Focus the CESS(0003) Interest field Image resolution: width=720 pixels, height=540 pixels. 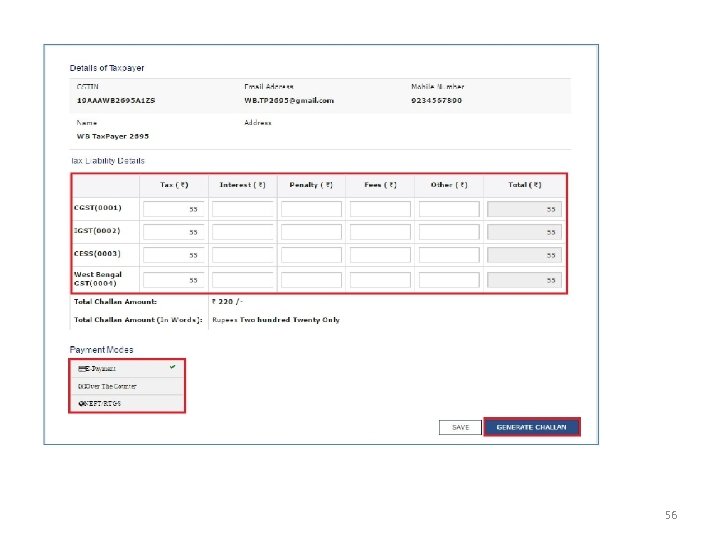coord(242,255)
